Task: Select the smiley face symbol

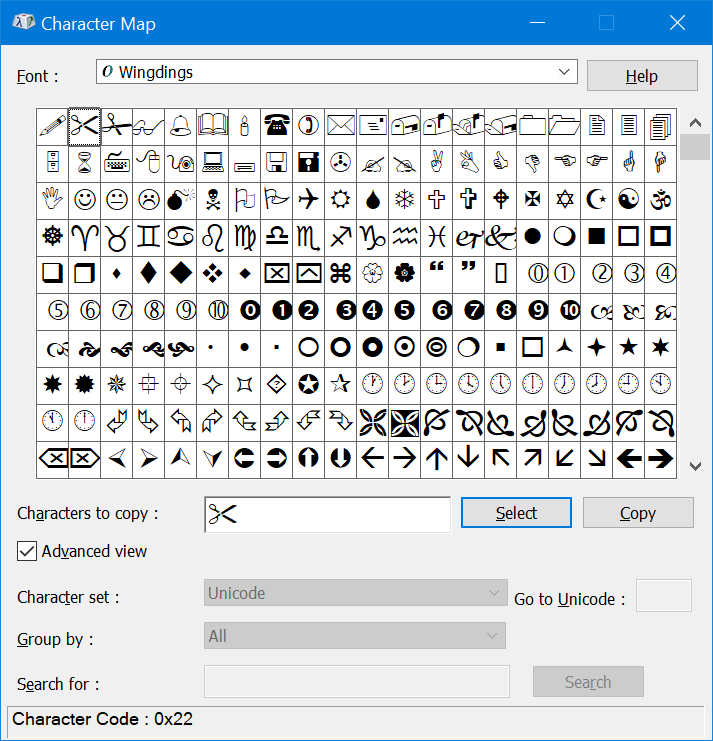Action: tap(84, 199)
